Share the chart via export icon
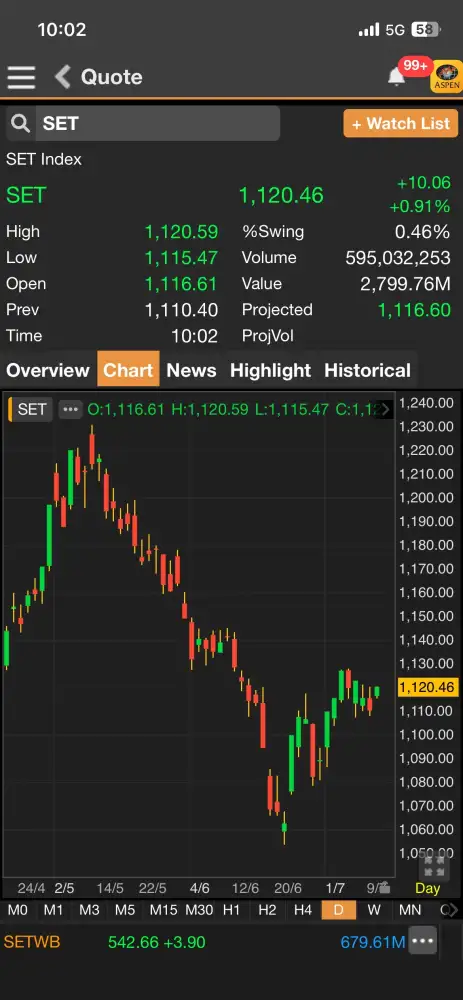 pos(383,887)
